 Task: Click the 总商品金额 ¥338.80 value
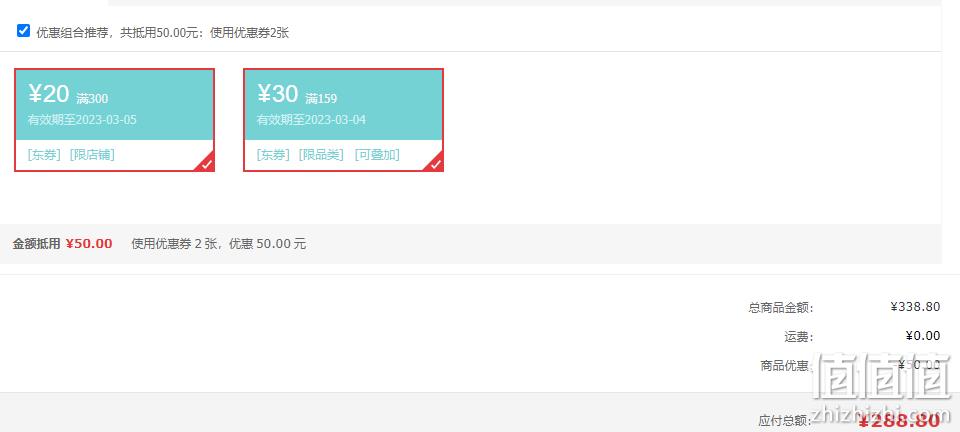(915, 307)
